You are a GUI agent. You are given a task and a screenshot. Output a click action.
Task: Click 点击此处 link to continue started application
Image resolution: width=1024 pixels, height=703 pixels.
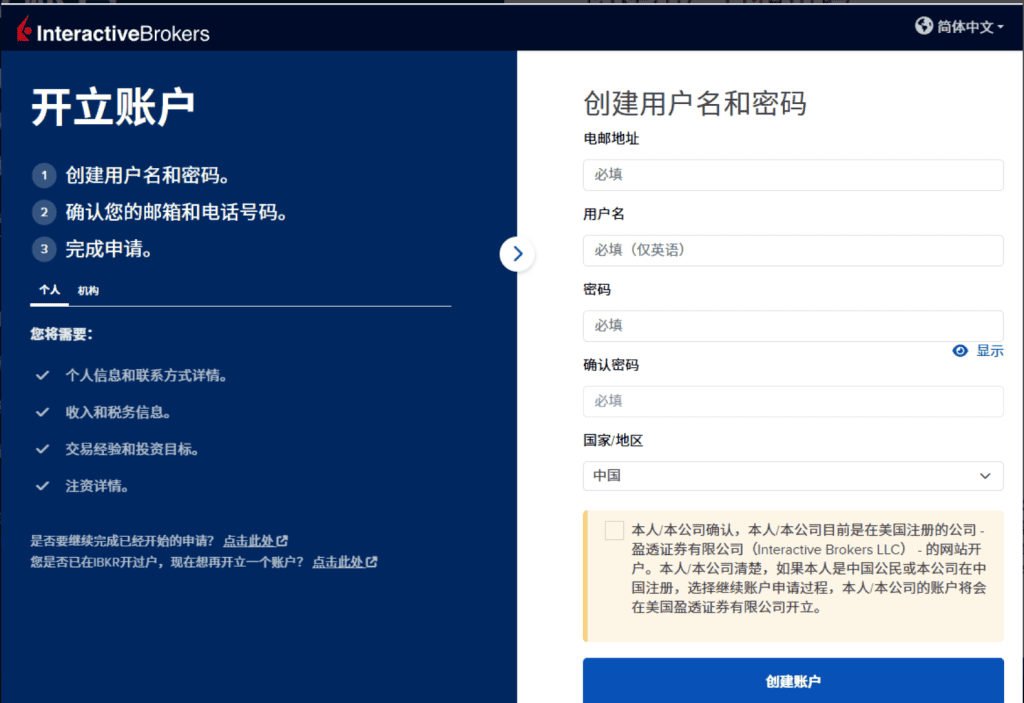[255, 541]
